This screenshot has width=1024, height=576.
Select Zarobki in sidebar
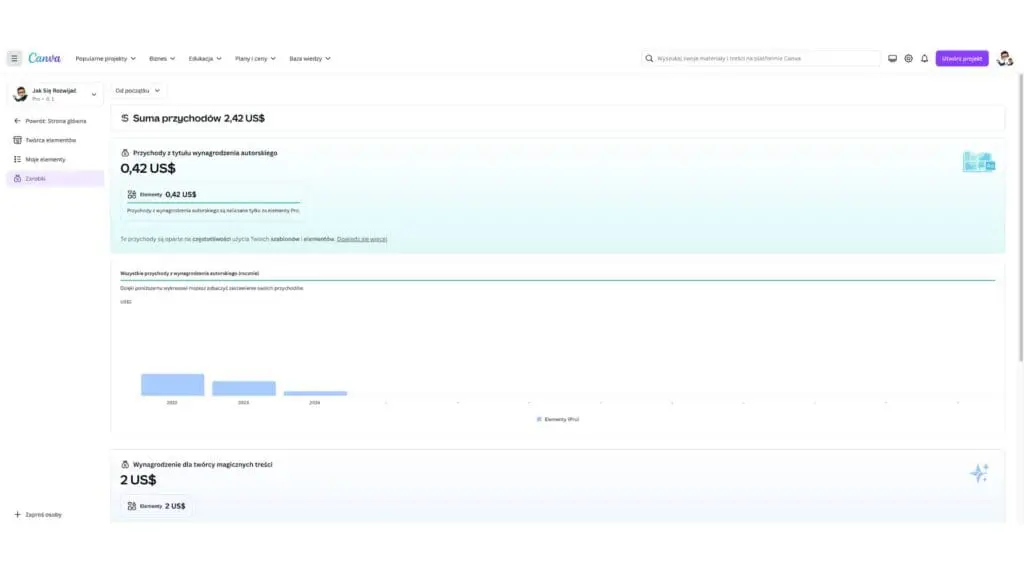56,178
